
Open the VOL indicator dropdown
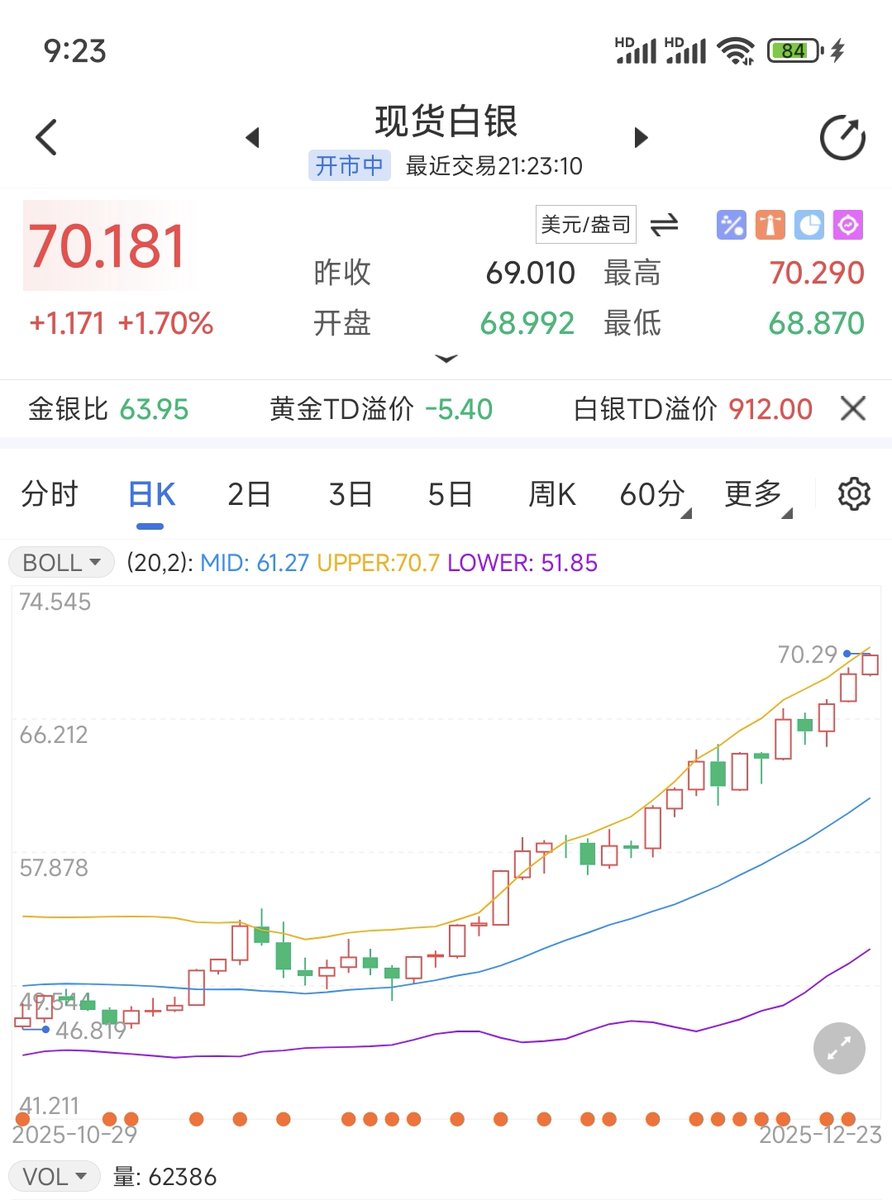pyautogui.click(x=53, y=1176)
